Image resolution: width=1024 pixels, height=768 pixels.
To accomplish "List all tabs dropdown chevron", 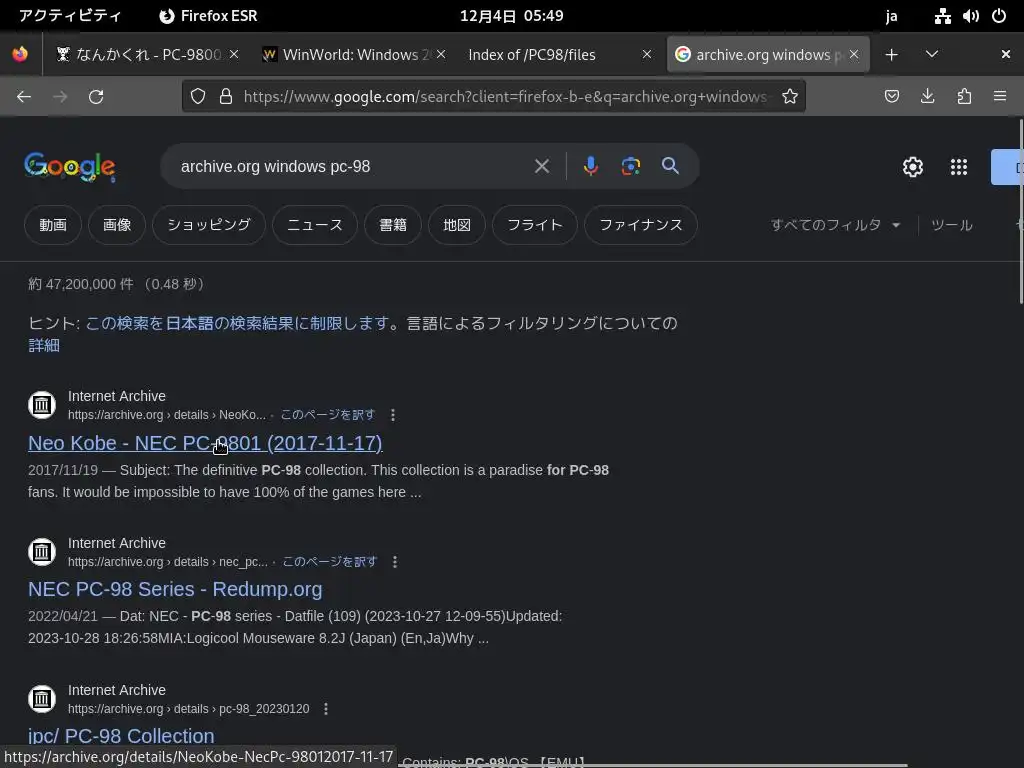I will pos(932,54).
